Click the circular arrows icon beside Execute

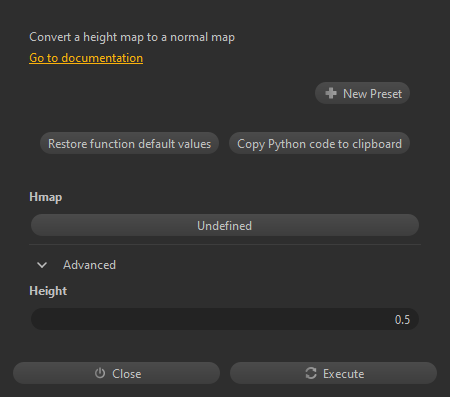(x=311, y=373)
